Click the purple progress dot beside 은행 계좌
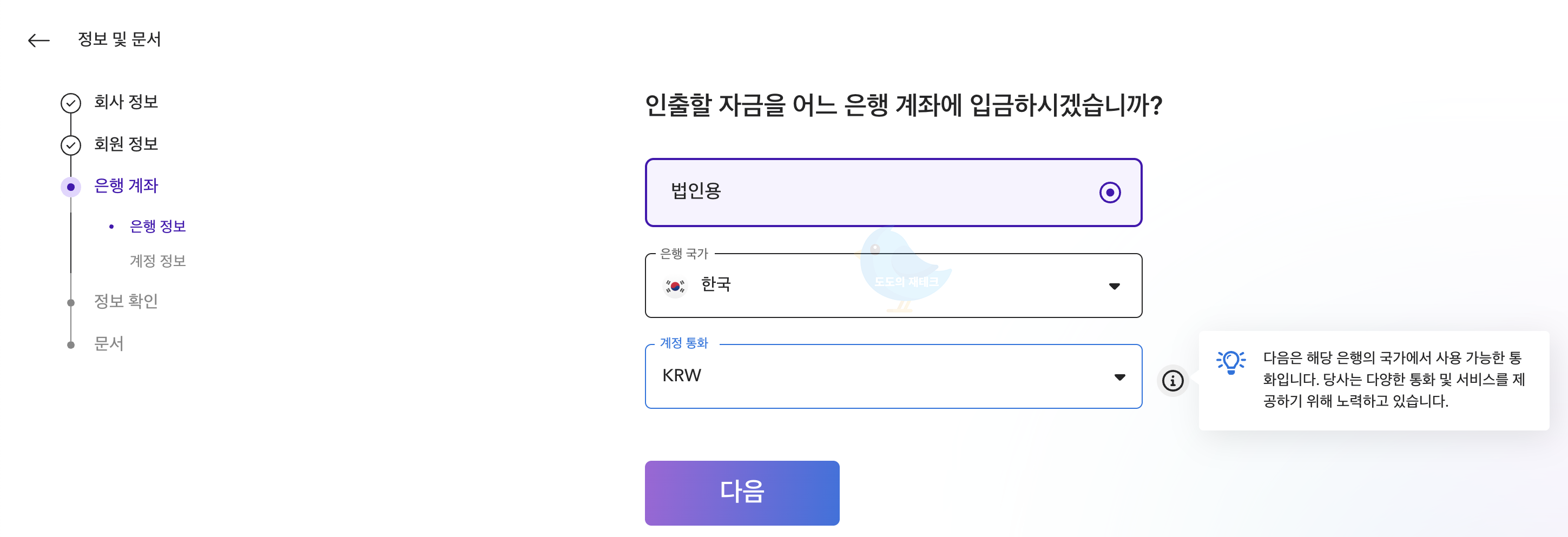This screenshot has width=1568, height=537. (71, 187)
